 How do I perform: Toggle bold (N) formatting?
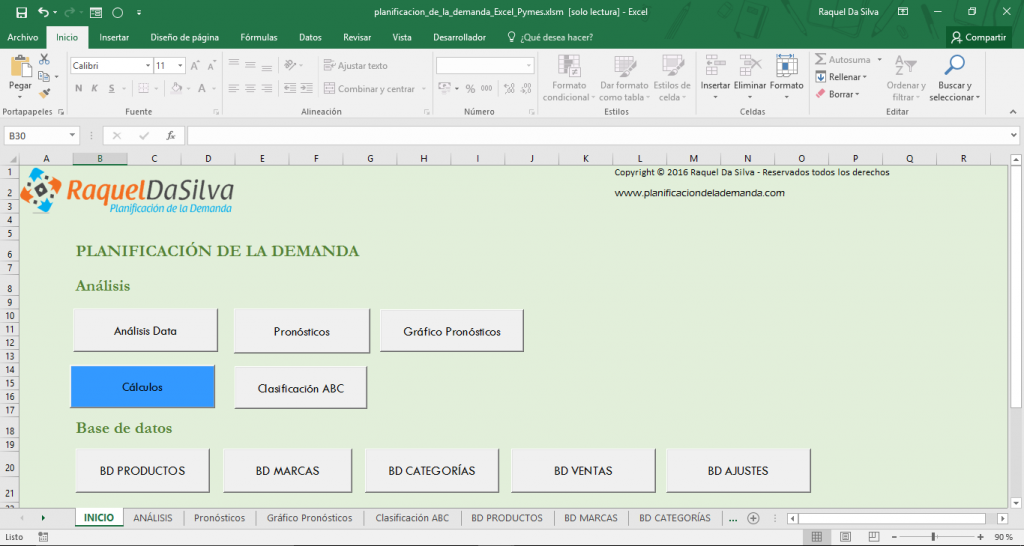[78, 88]
